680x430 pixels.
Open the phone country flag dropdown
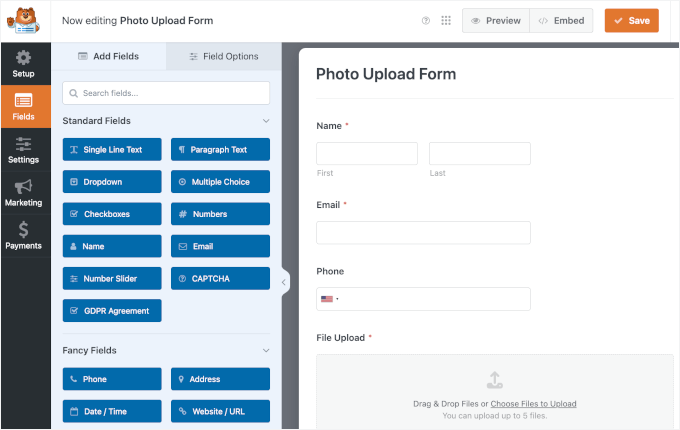tap(329, 299)
